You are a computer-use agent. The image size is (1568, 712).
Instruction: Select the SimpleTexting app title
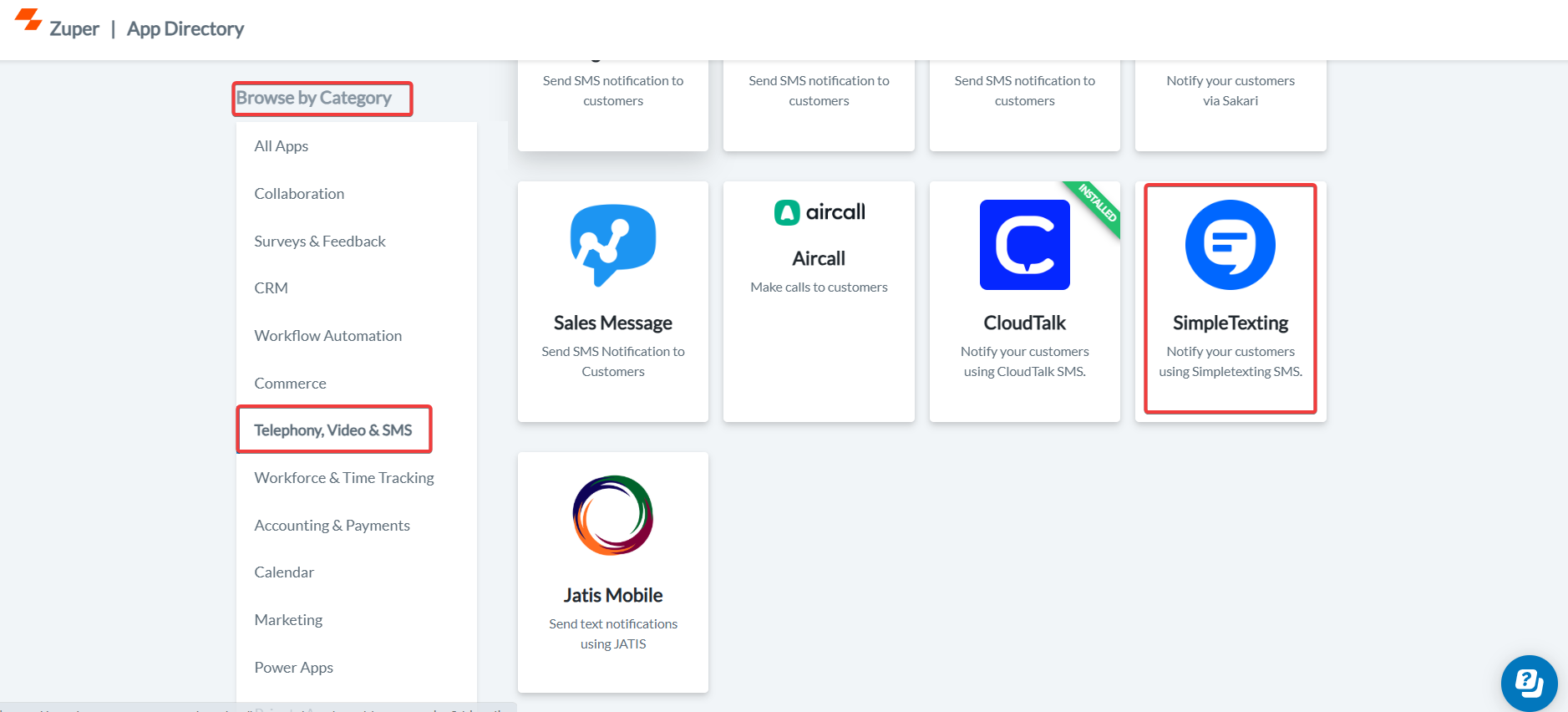(1230, 323)
